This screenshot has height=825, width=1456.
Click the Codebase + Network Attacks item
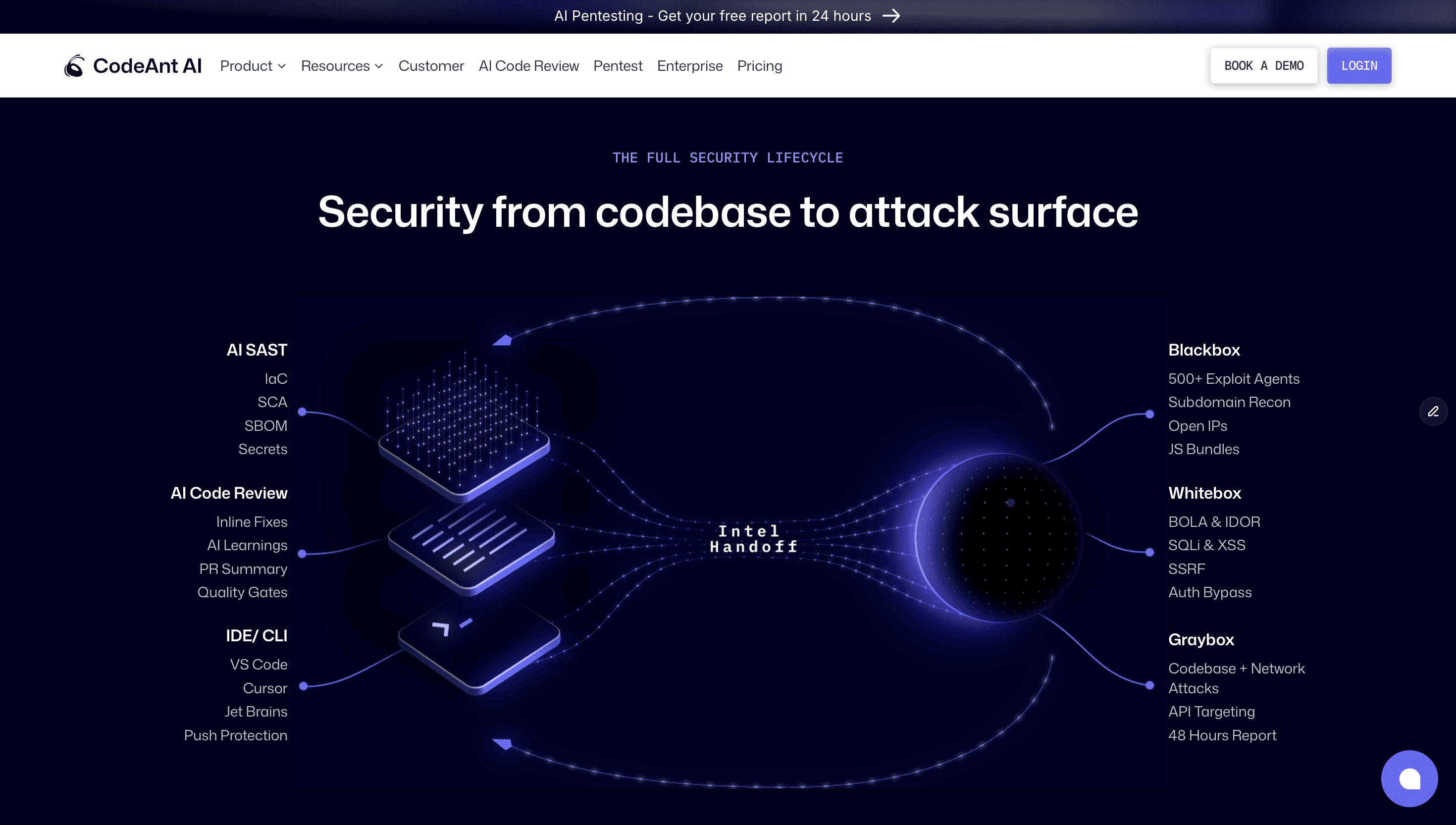tap(1236, 678)
